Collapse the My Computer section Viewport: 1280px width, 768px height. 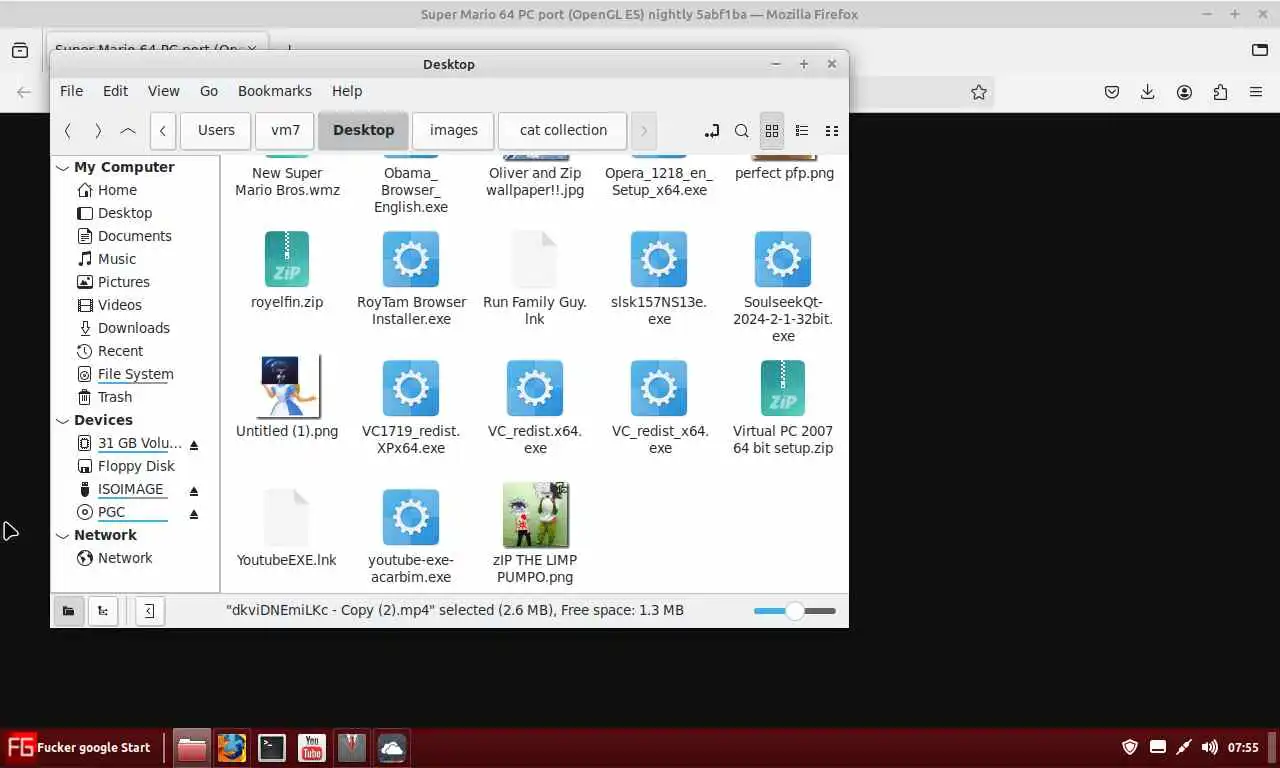(63, 168)
